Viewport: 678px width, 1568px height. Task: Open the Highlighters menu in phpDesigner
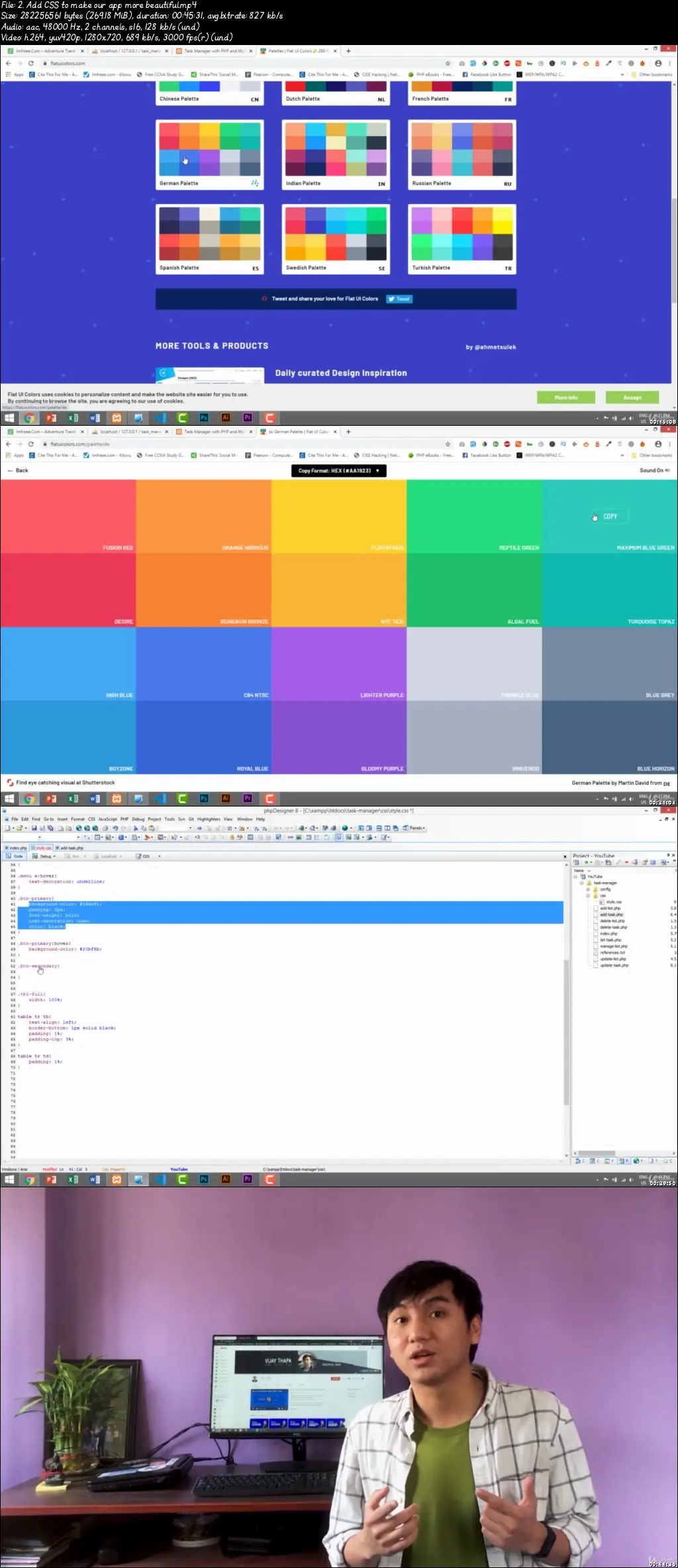tap(209, 819)
